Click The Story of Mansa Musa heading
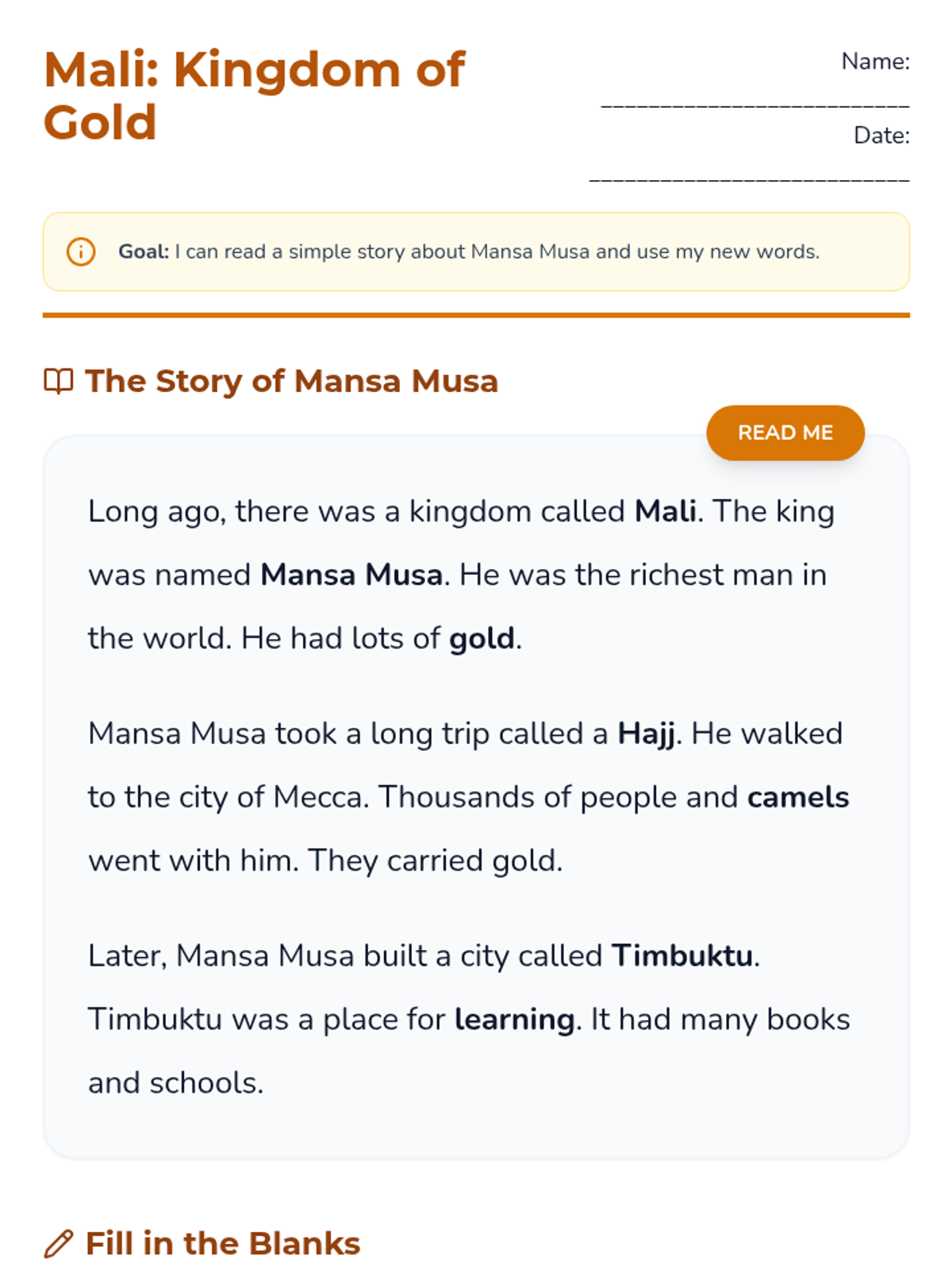Image resolution: width=952 pixels, height=1270 pixels. 291,381
